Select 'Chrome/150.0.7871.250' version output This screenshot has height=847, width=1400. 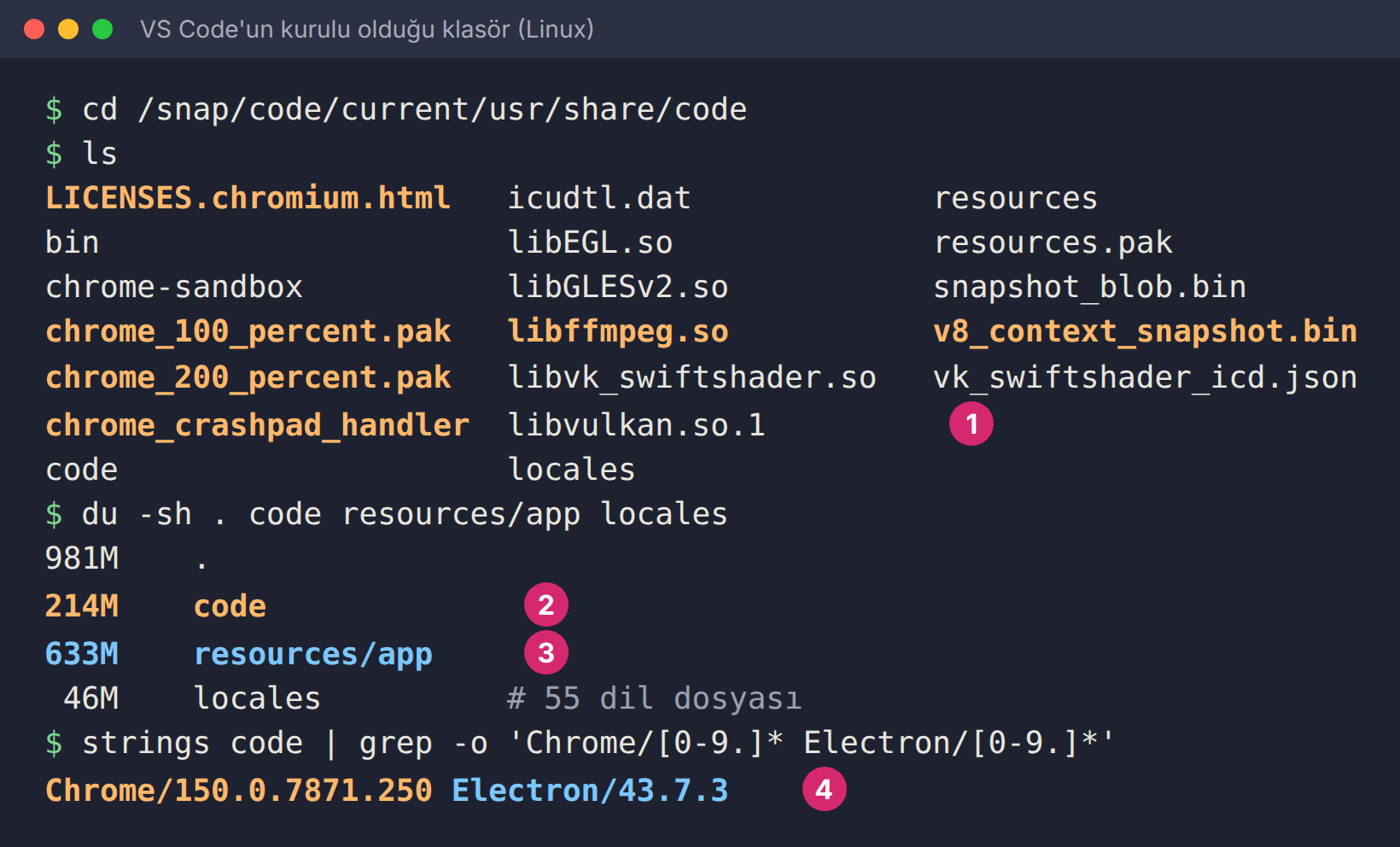239,791
